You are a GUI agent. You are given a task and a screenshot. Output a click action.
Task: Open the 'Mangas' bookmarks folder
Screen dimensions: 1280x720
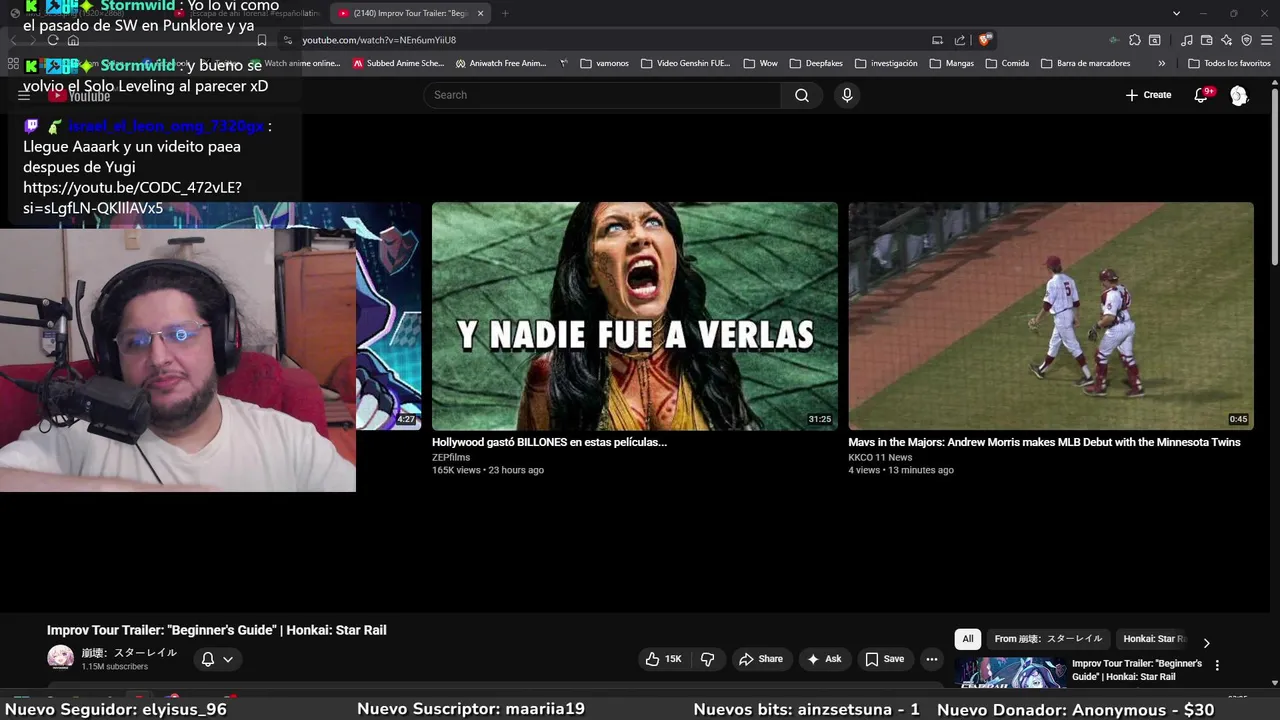tap(951, 63)
